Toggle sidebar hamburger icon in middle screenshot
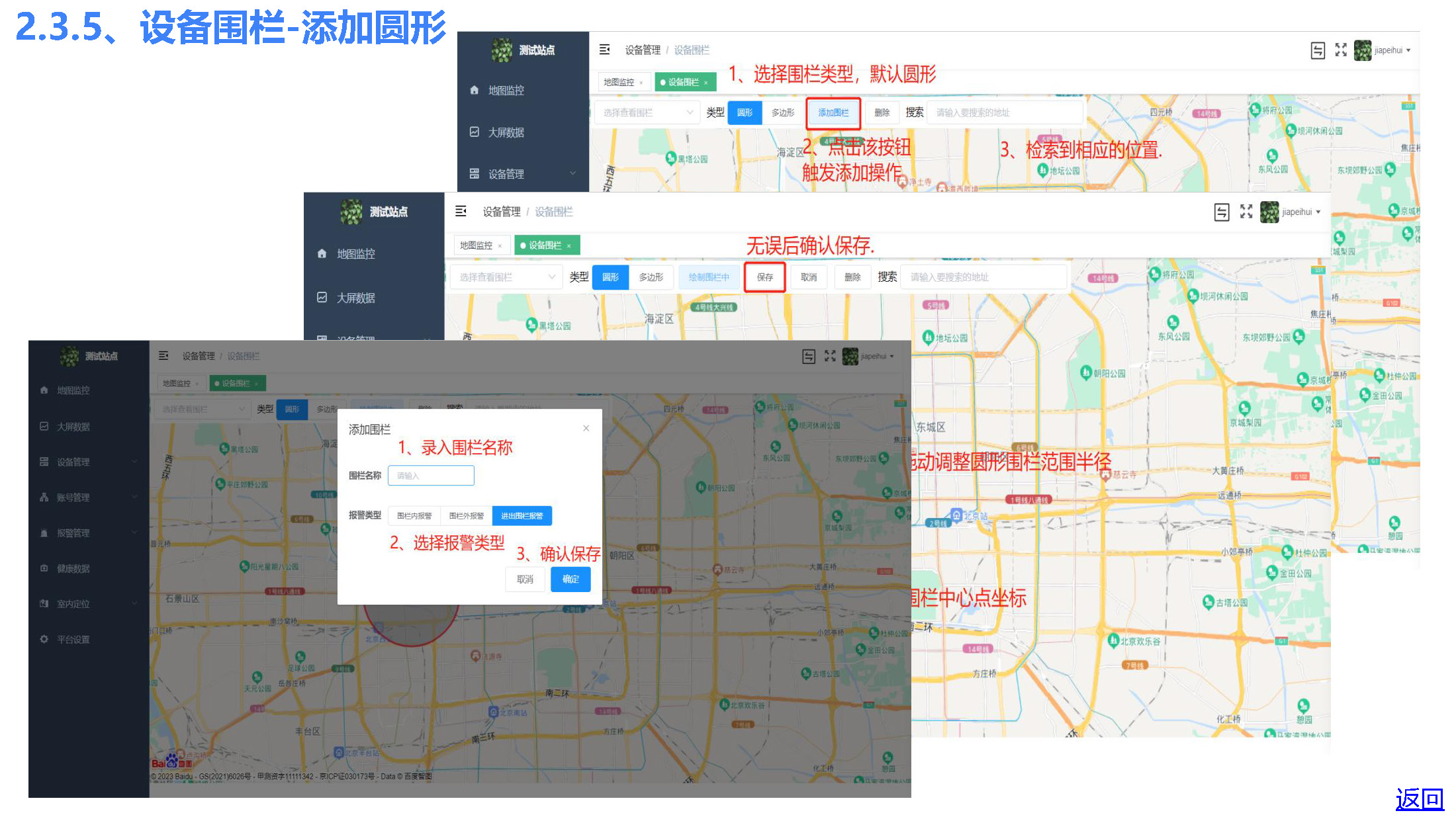The height and width of the screenshot is (819, 1456). (x=461, y=211)
